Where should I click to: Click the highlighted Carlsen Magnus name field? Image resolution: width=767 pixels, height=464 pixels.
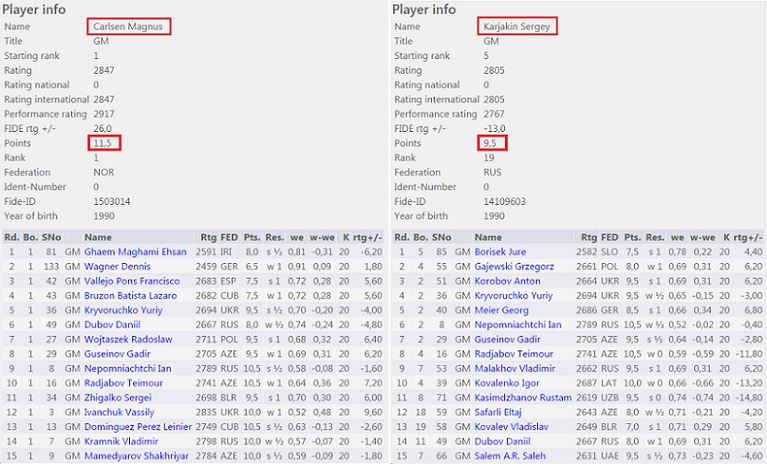point(129,26)
